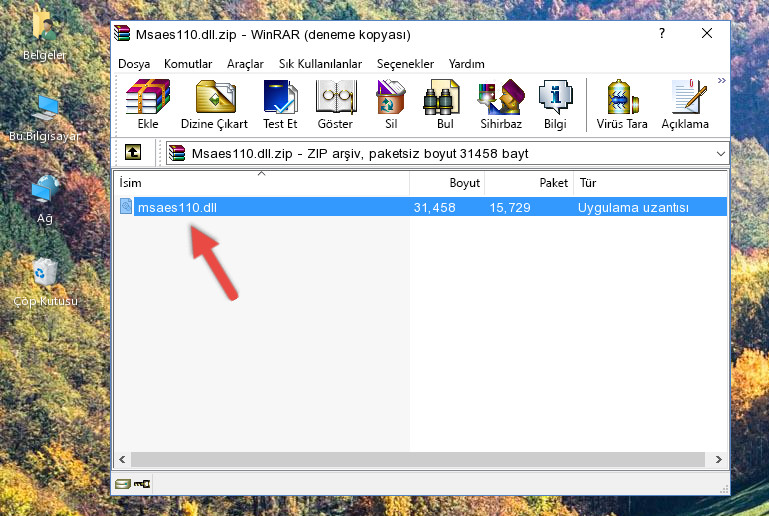Click the Ekle (Add) toolbar icon
The image size is (769, 516).
point(148,104)
